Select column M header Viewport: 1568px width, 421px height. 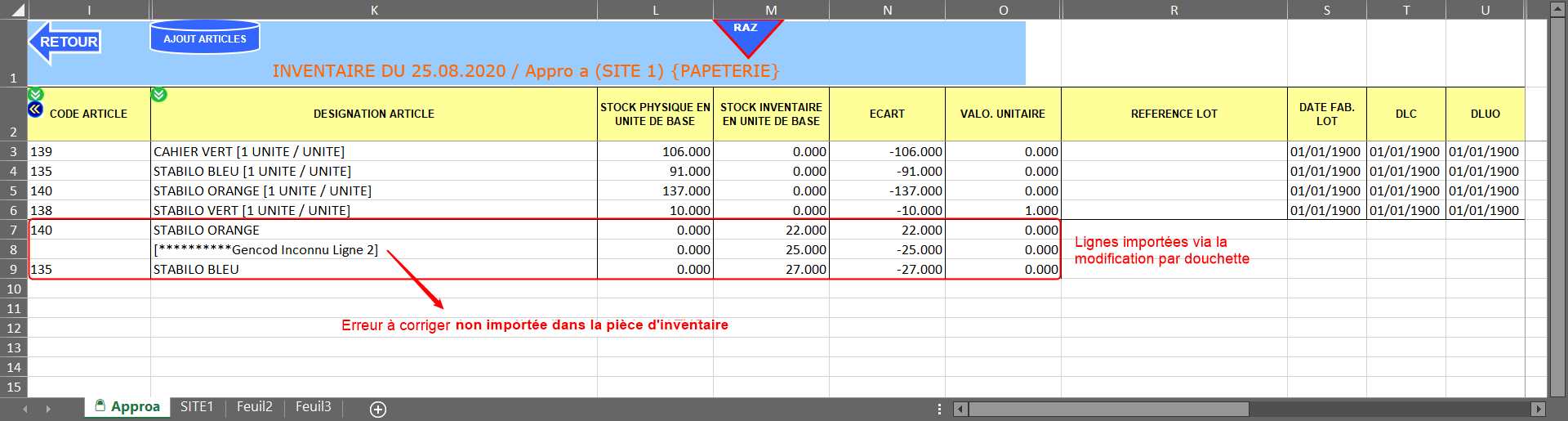(771, 10)
